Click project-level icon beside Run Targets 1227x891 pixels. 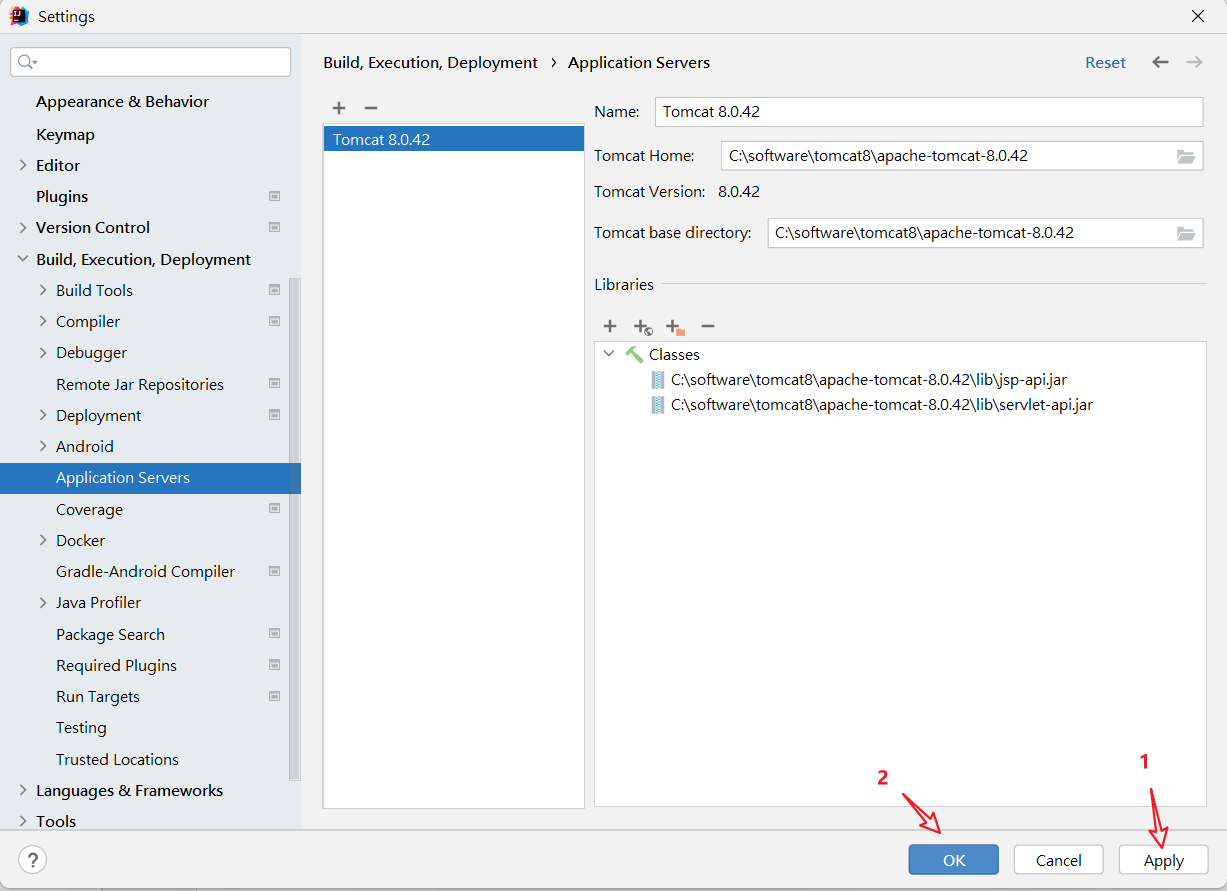pyautogui.click(x=274, y=696)
